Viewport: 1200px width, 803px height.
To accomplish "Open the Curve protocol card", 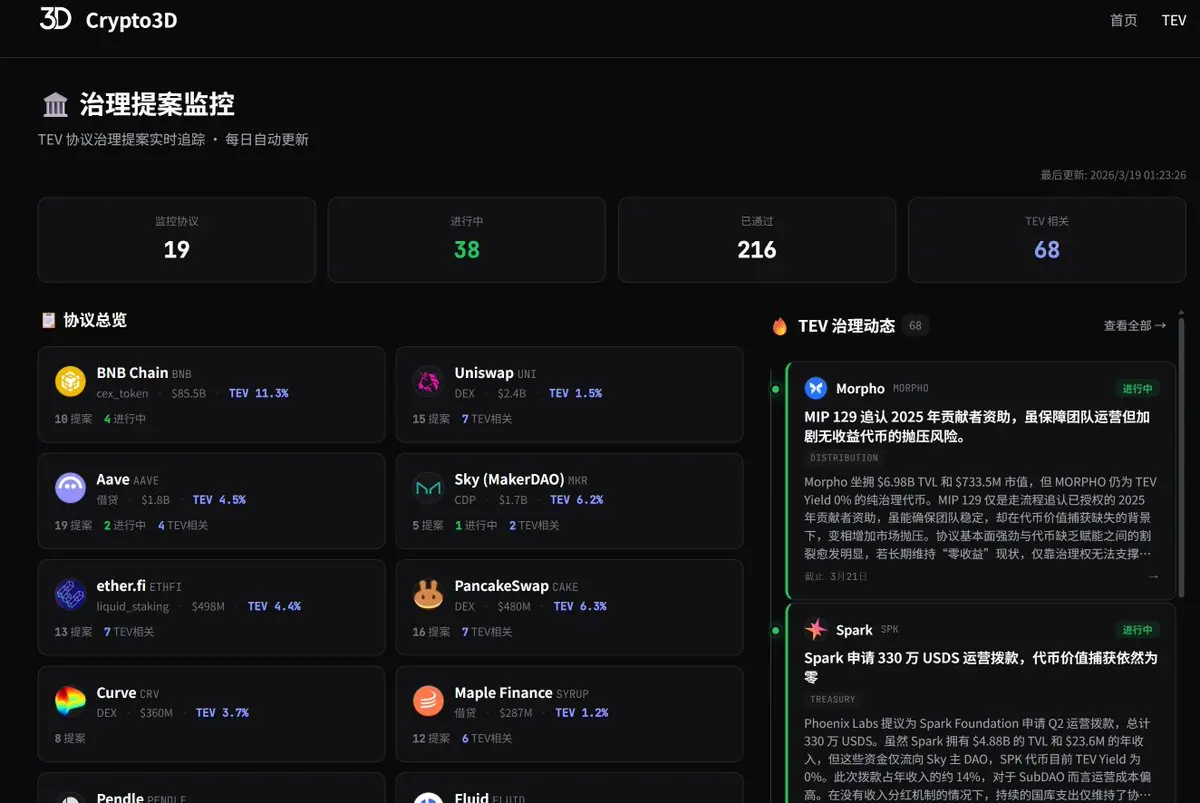I will tap(211, 714).
